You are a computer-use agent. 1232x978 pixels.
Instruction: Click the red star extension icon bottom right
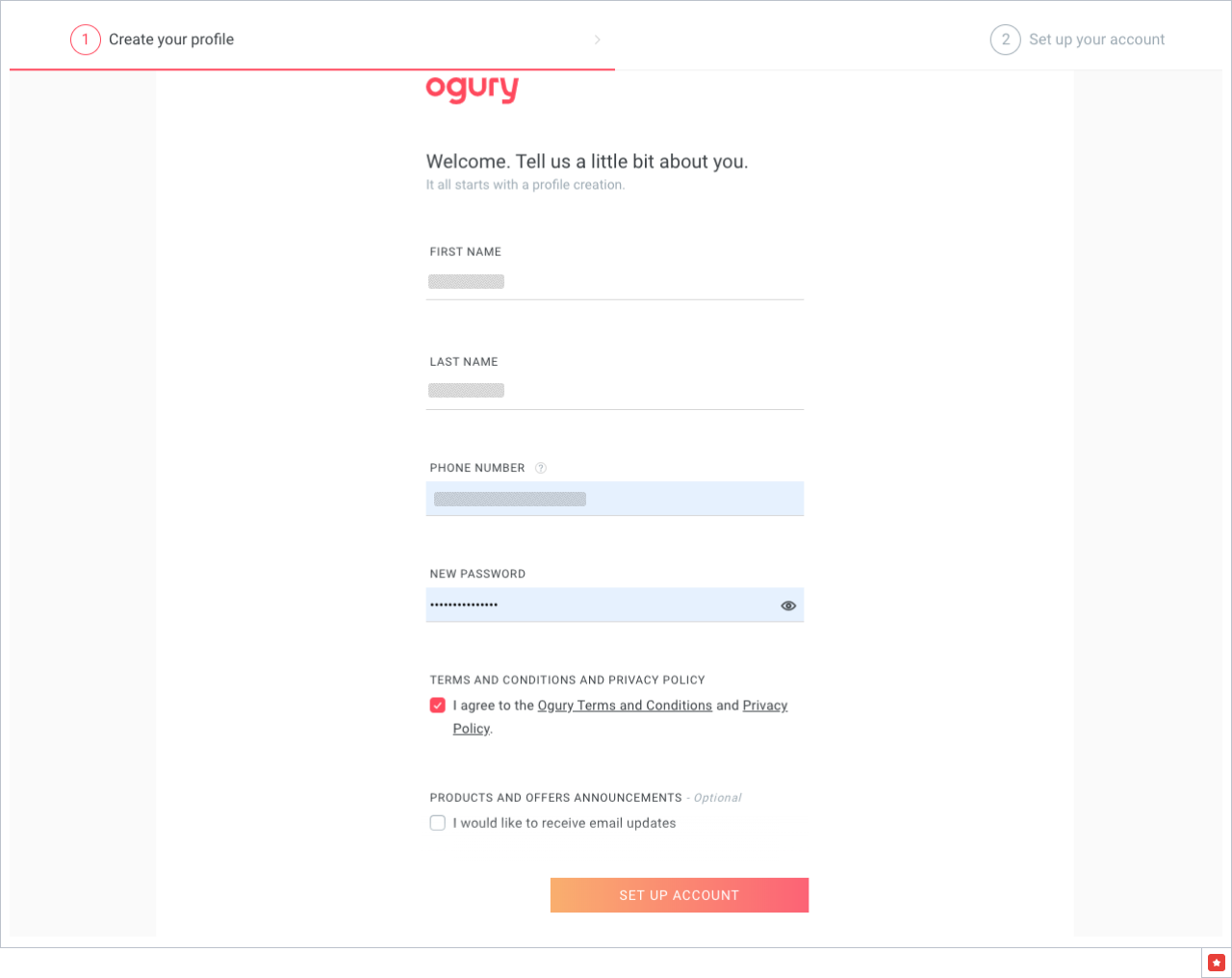coord(1217,963)
